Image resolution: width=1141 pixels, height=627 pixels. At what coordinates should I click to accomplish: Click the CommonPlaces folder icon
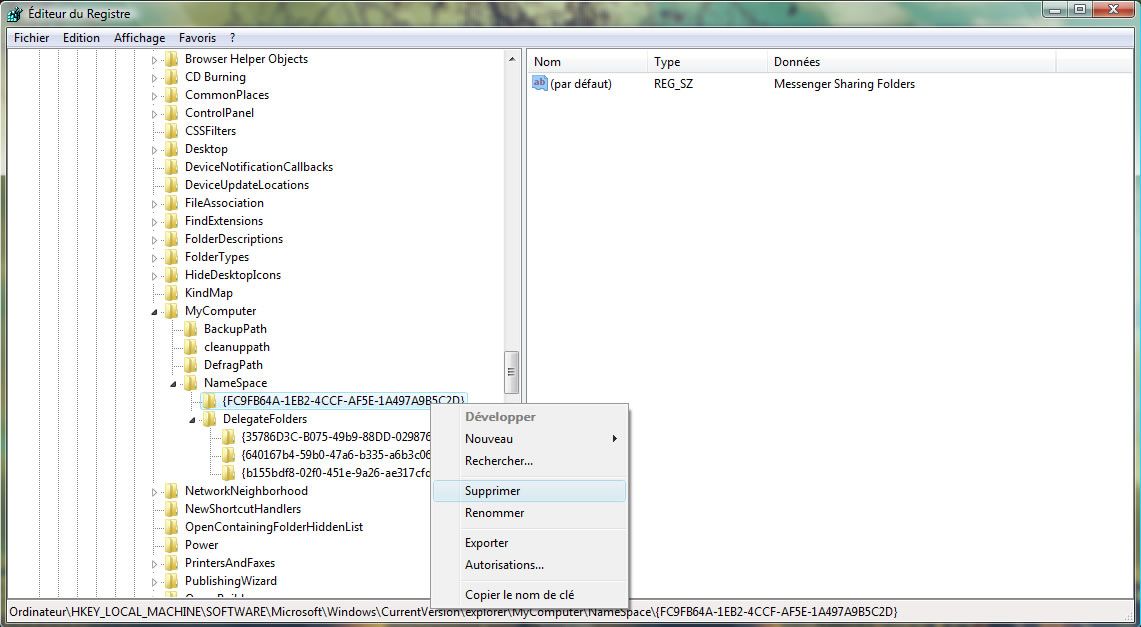click(172, 95)
